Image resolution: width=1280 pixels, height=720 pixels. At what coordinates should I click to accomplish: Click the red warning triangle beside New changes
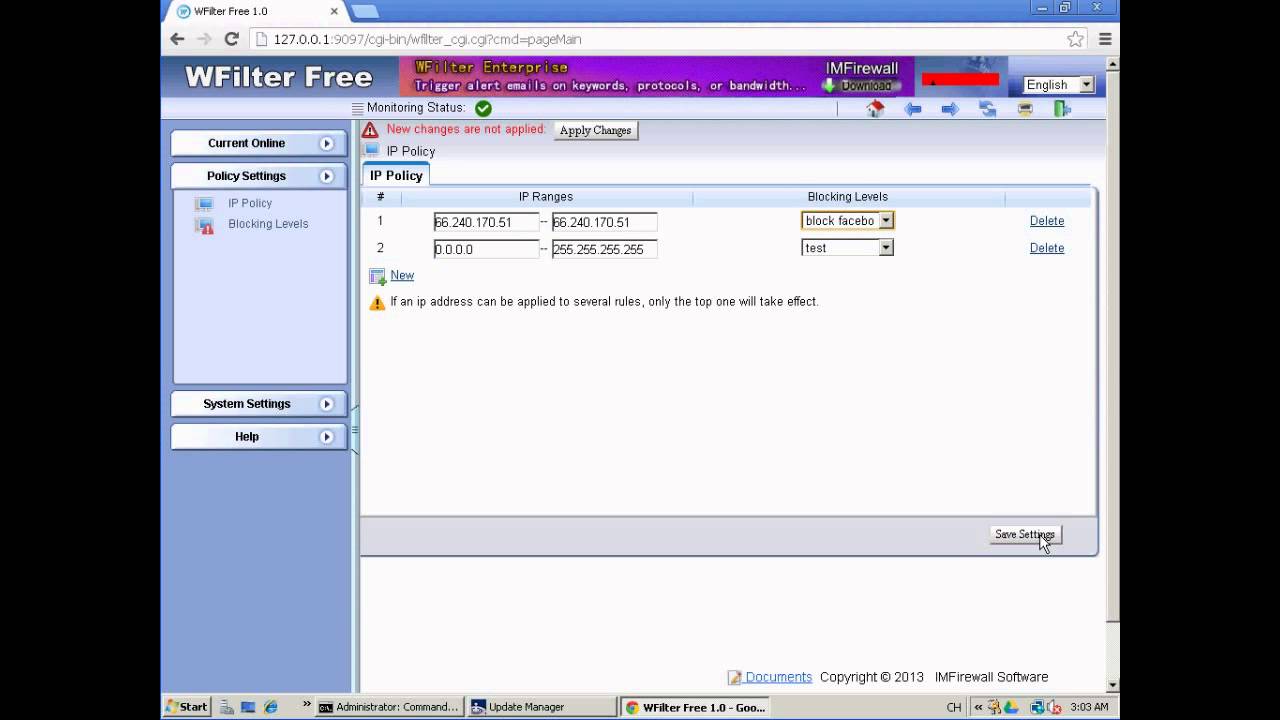pyautogui.click(x=370, y=130)
